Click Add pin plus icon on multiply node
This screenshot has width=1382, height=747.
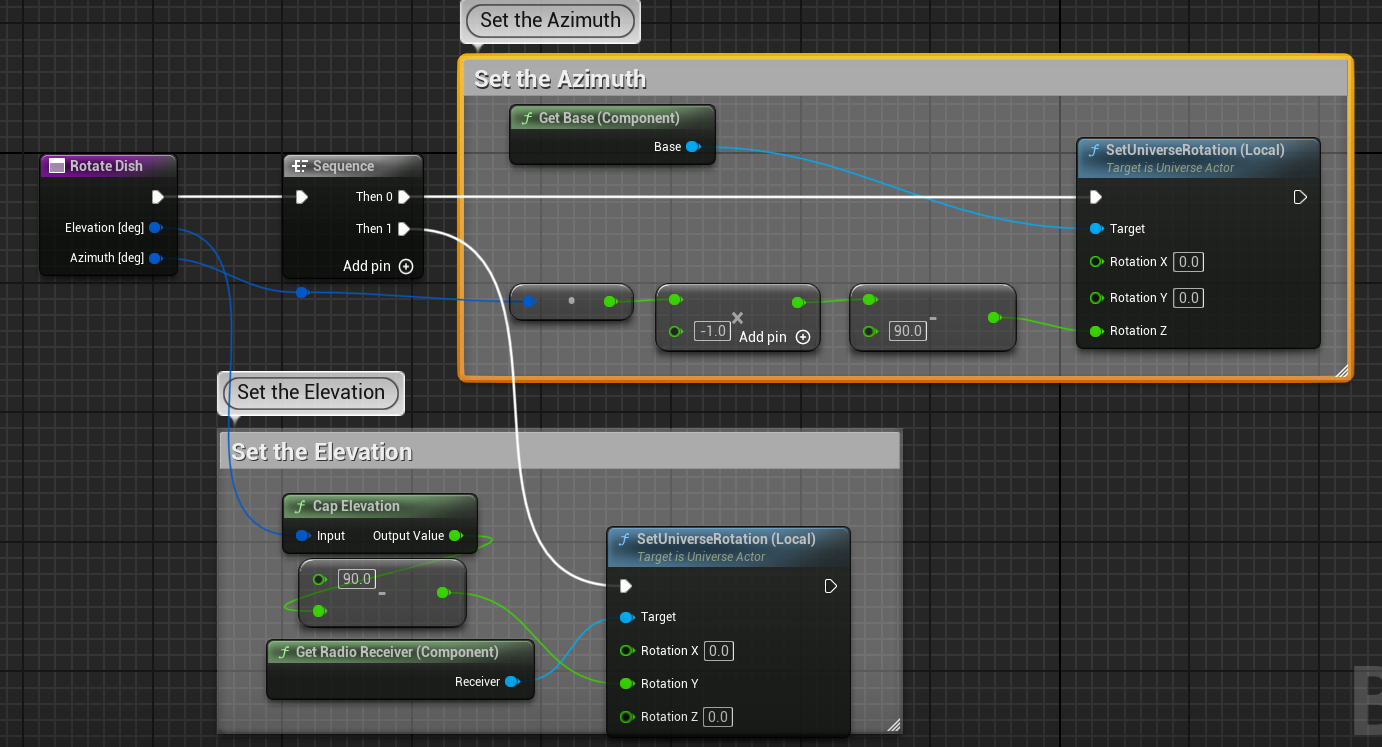point(803,337)
